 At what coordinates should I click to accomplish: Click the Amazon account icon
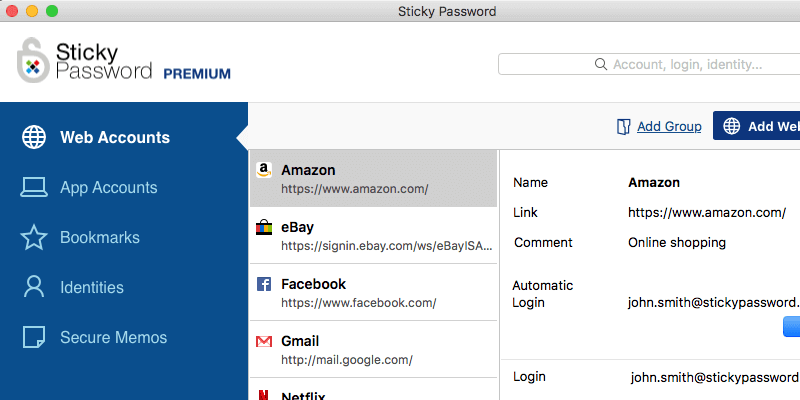[264, 170]
